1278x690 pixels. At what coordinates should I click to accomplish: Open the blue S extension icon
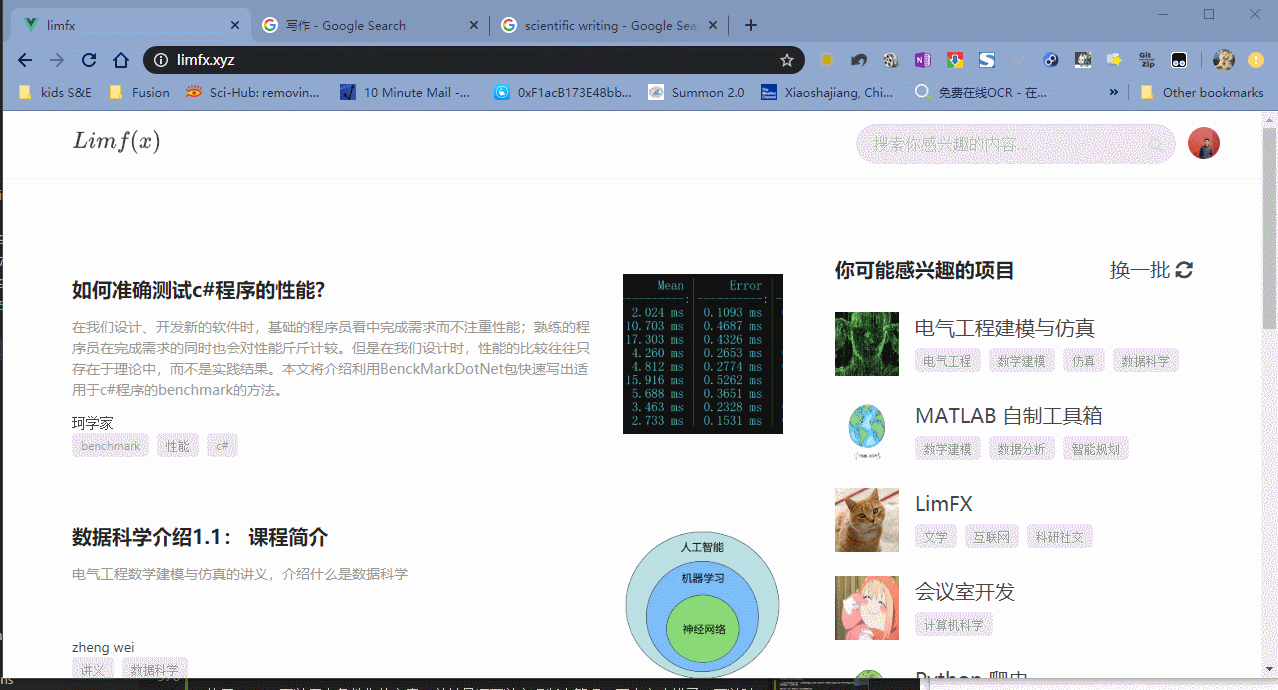click(x=987, y=60)
